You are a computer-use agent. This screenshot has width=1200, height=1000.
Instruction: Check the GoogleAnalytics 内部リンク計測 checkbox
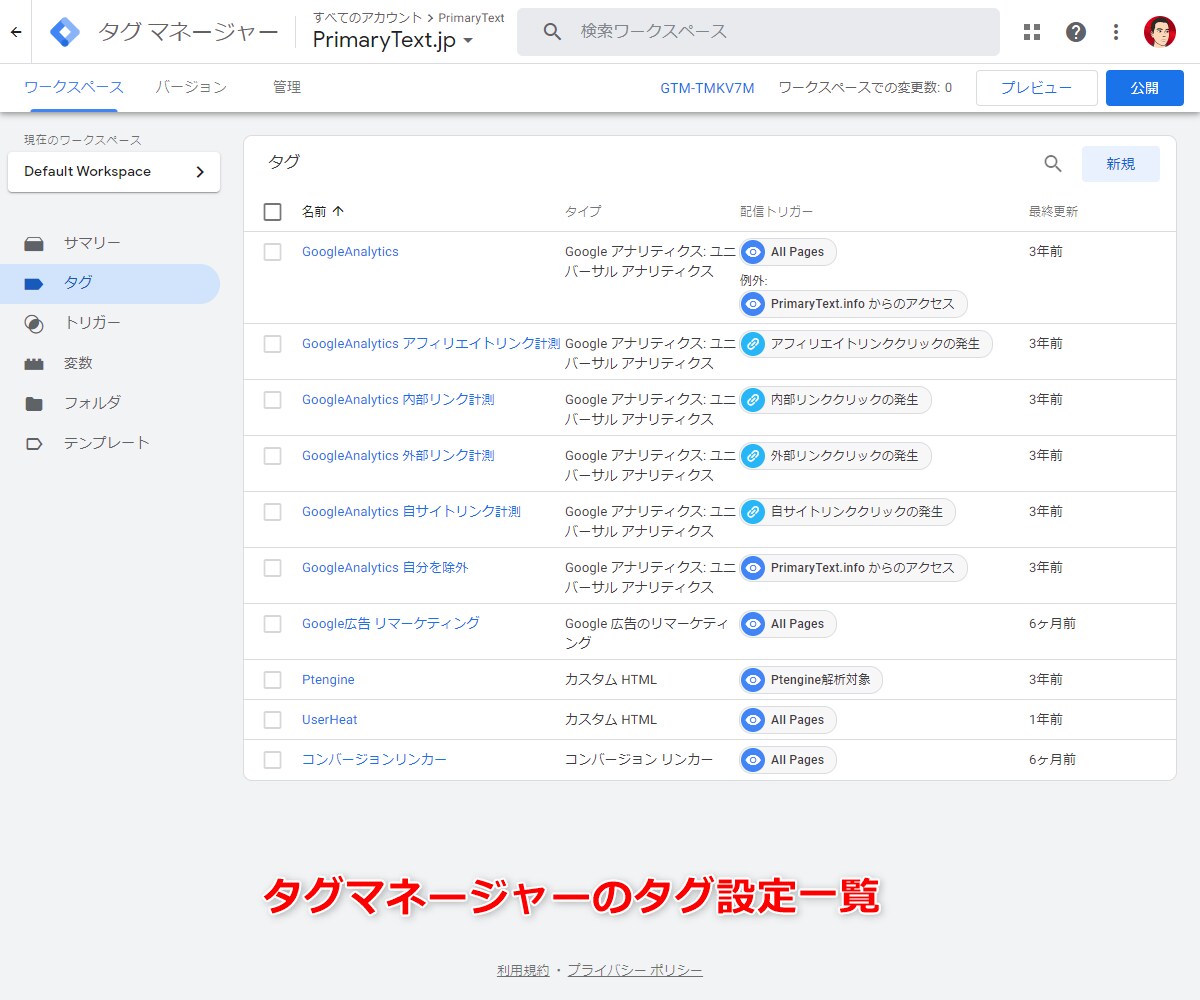pos(273,400)
